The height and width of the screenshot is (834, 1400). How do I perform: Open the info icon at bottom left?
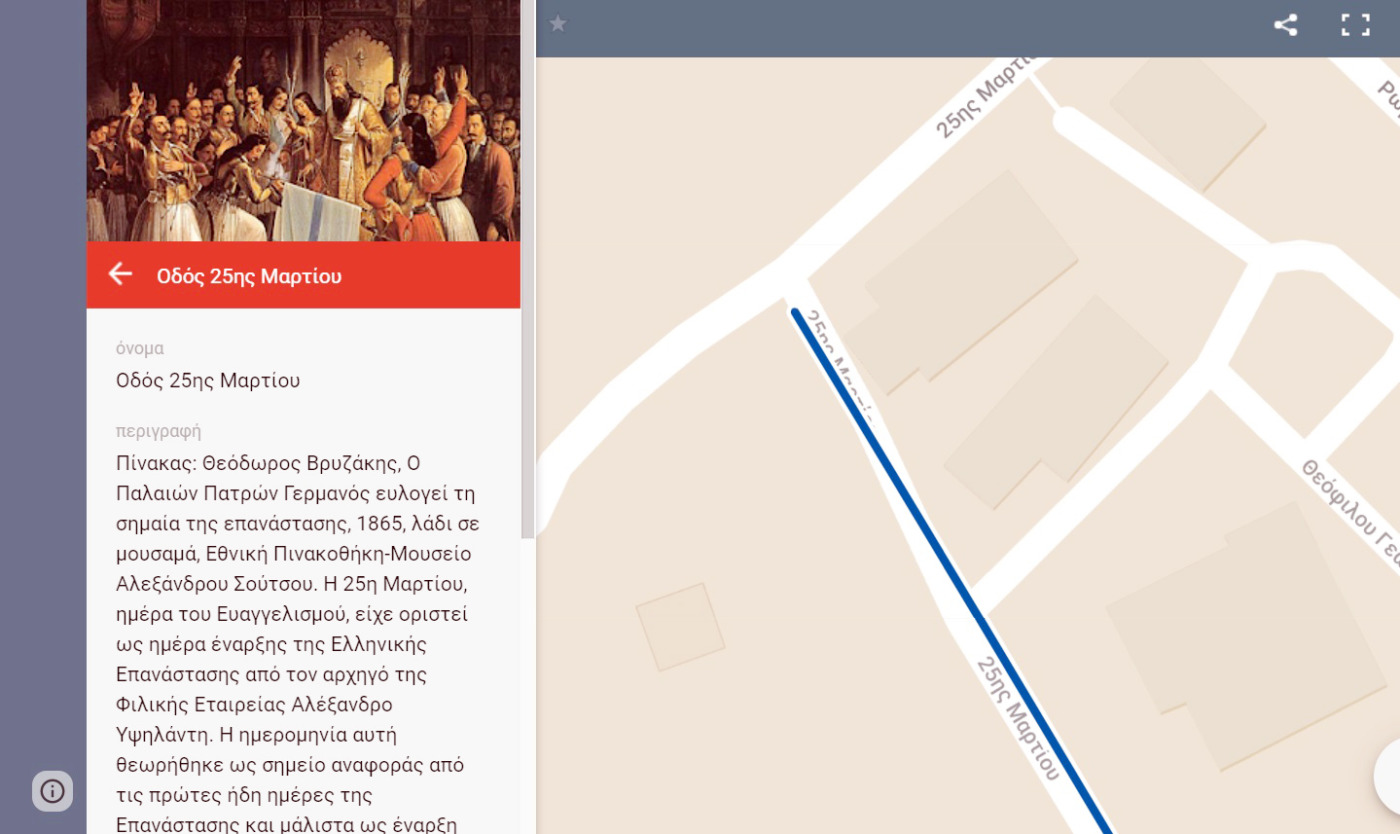(x=52, y=791)
